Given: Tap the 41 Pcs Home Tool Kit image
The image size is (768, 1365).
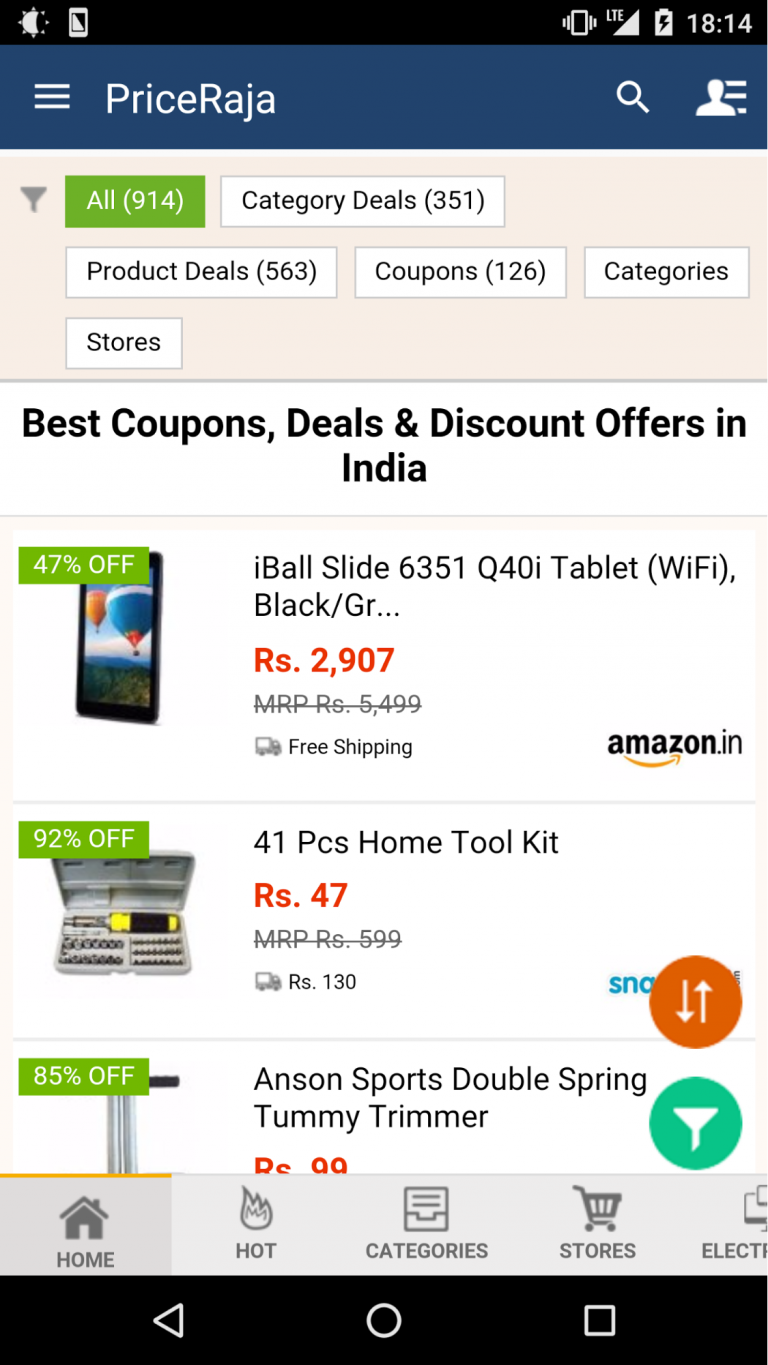Looking at the screenshot, I should pos(124,913).
